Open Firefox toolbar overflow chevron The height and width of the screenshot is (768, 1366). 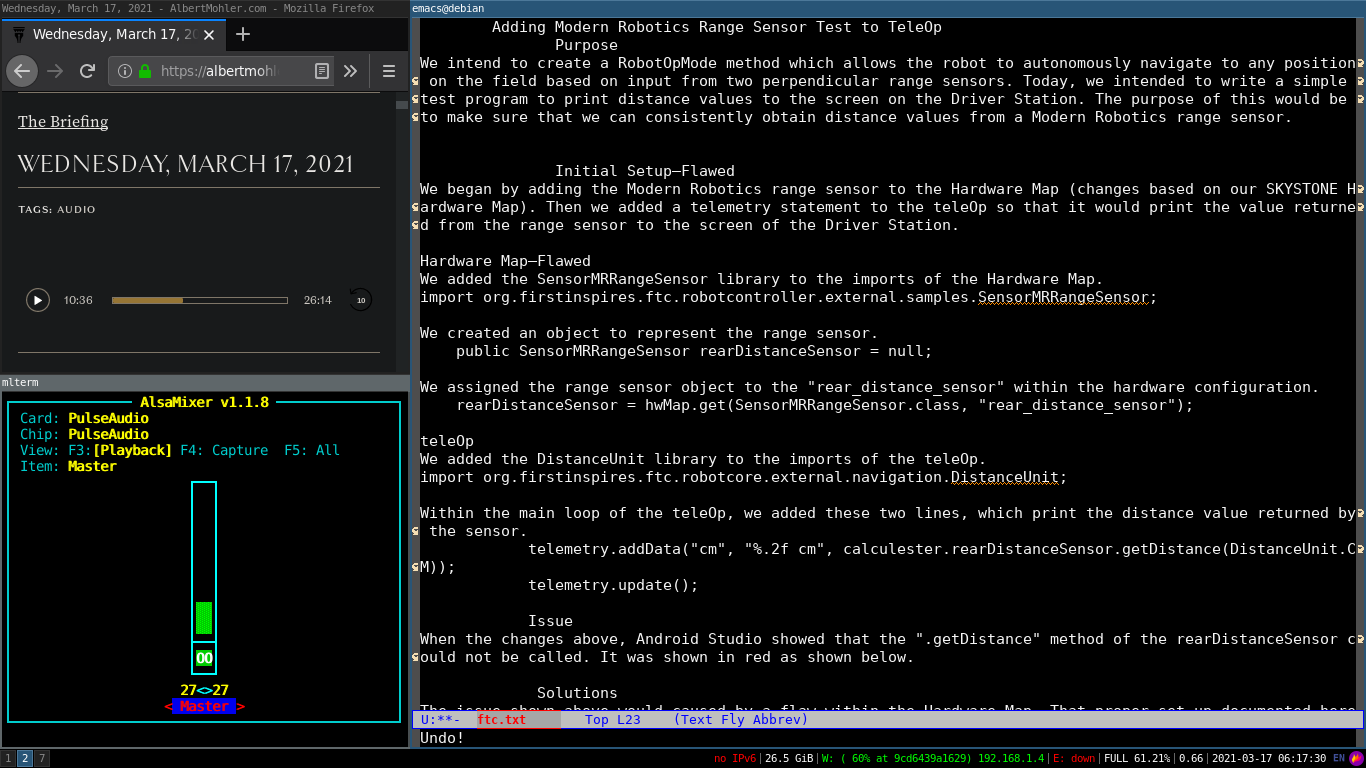click(350, 71)
